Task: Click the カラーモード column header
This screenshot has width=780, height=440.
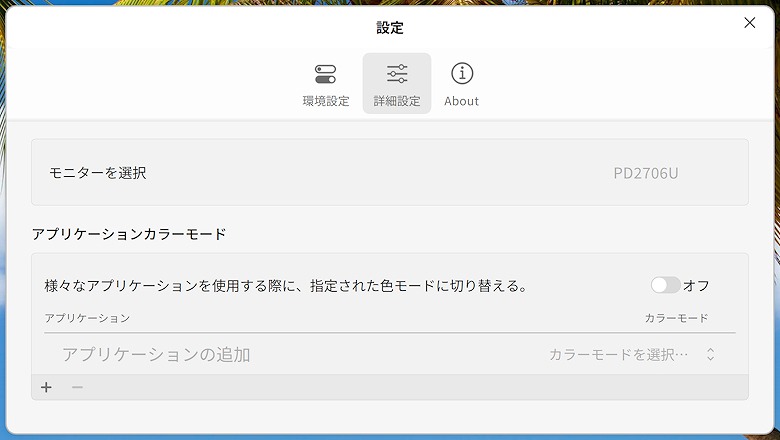Action: point(676,318)
